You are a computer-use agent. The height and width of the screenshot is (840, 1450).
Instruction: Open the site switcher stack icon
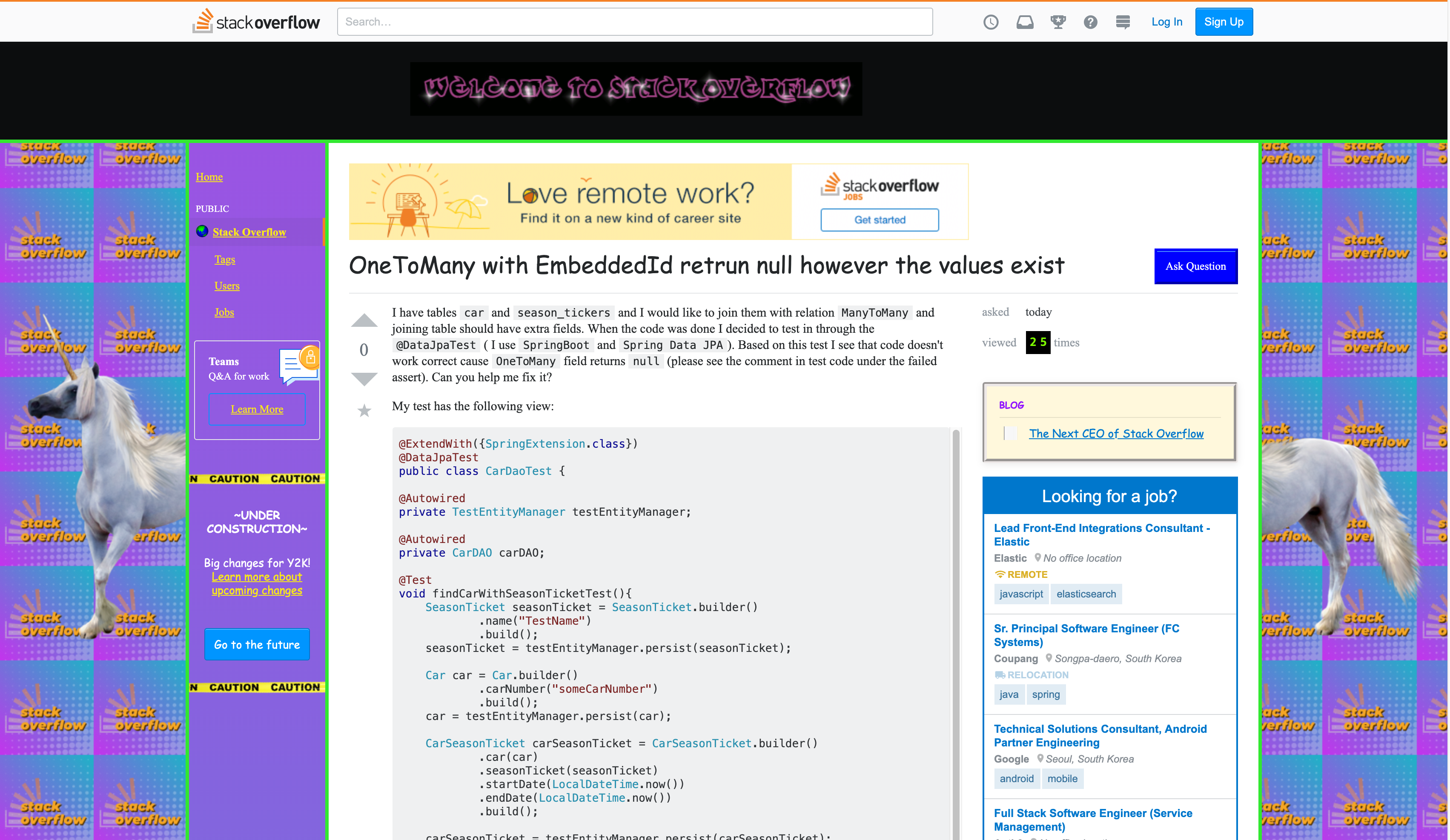[x=1122, y=22]
